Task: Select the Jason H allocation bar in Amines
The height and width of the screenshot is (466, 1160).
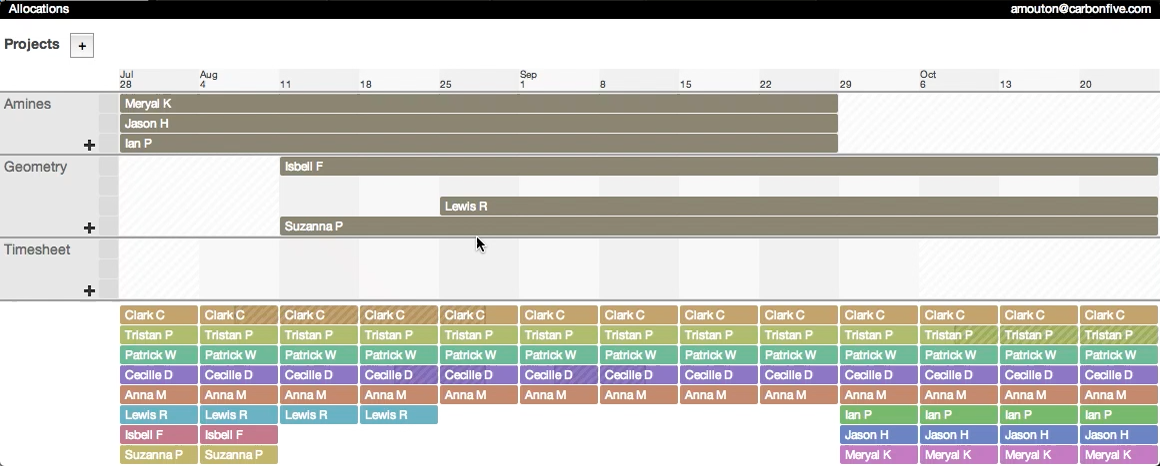Action: point(478,124)
